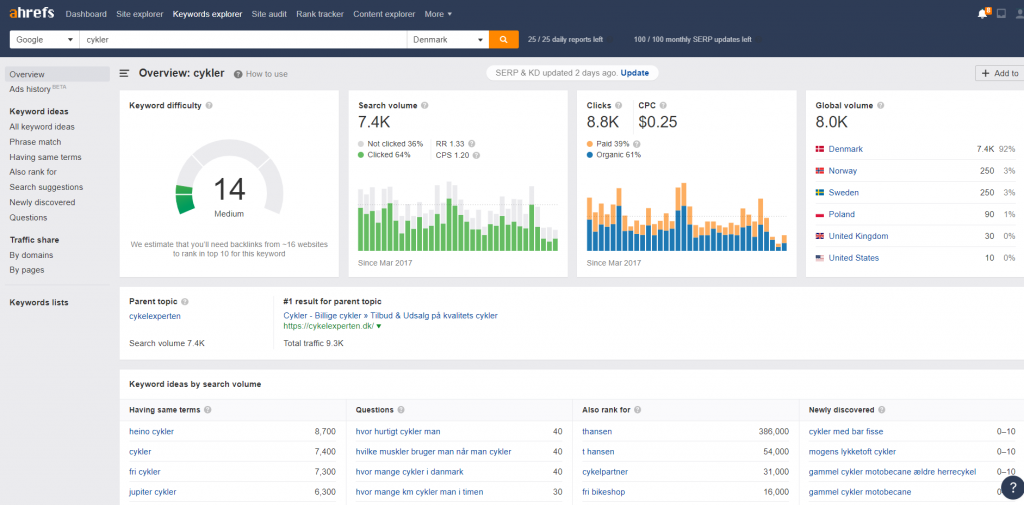The width and height of the screenshot is (1024, 505).
Task: Click info icon next to Having same terms
Action: (x=208, y=410)
